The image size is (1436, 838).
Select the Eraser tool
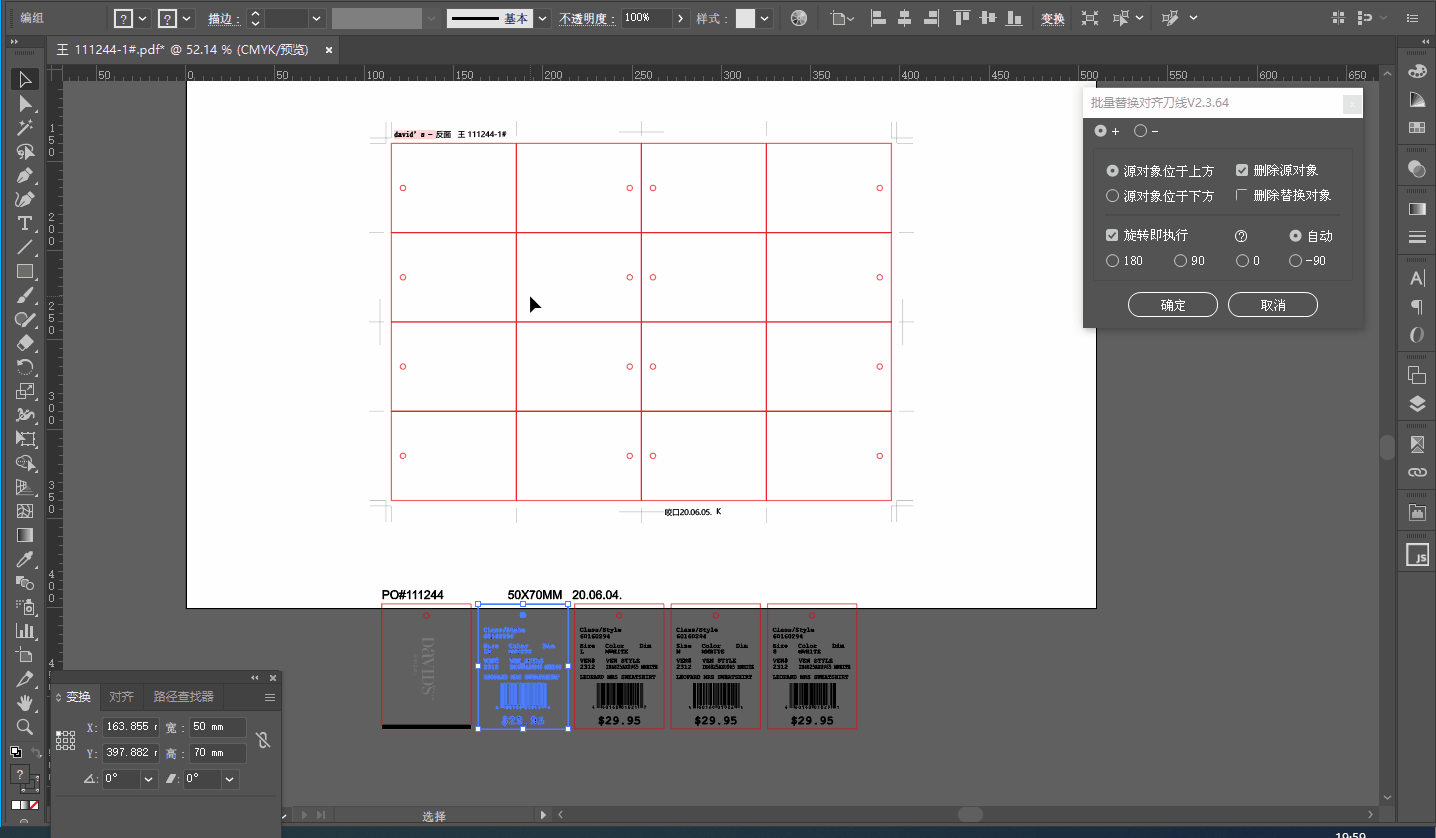click(26, 343)
